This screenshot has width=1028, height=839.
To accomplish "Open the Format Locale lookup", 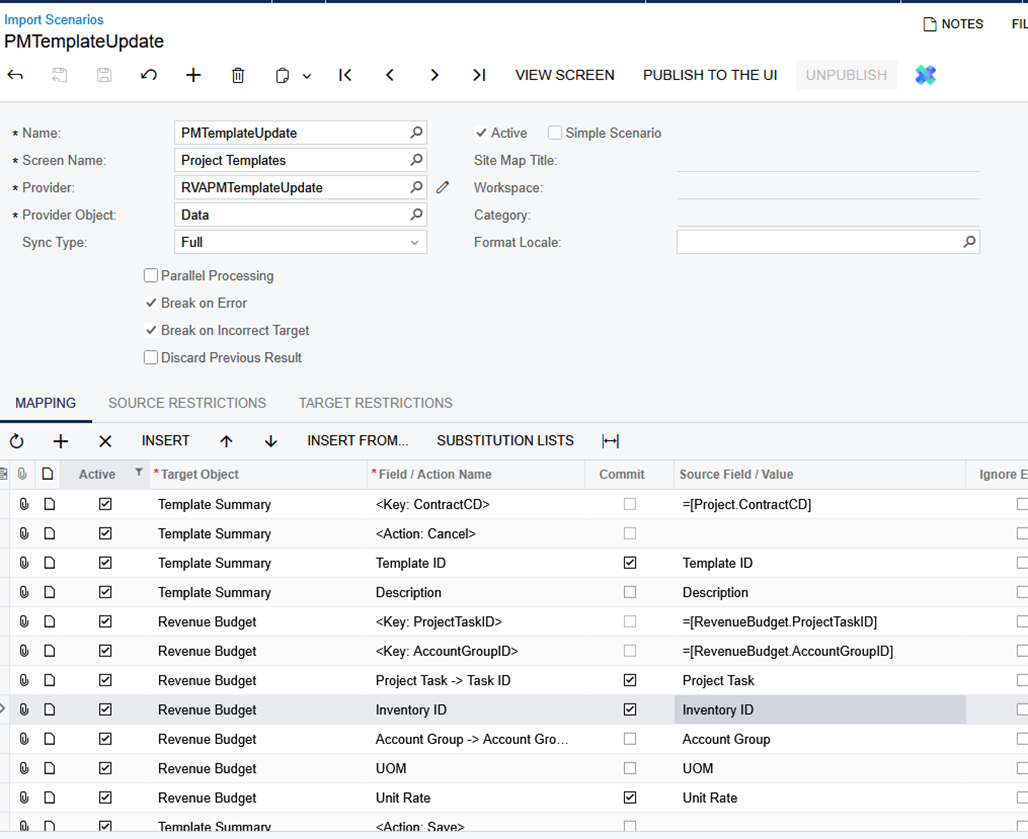I will tap(969, 242).
